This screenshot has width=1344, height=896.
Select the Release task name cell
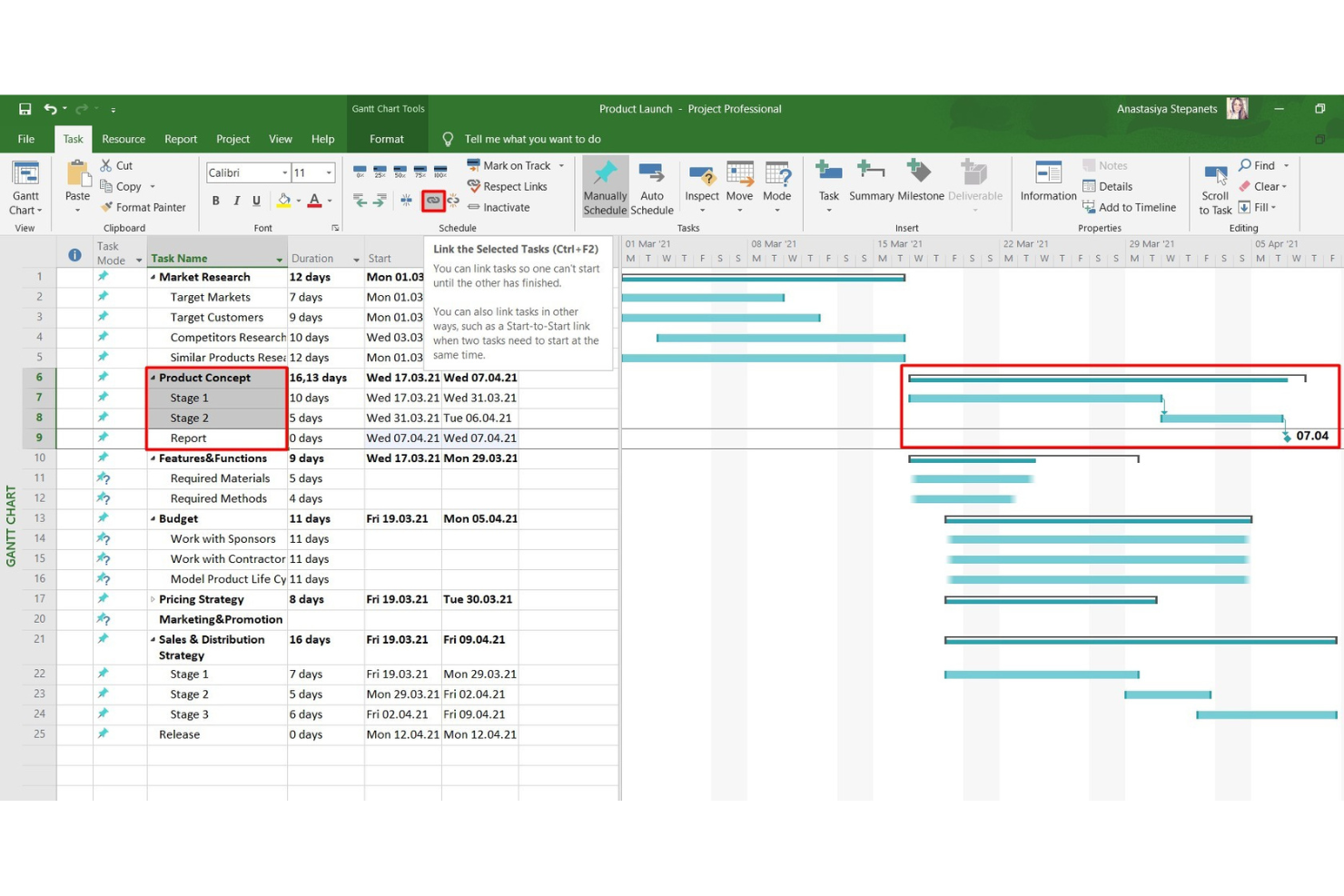pyautogui.click(x=217, y=734)
